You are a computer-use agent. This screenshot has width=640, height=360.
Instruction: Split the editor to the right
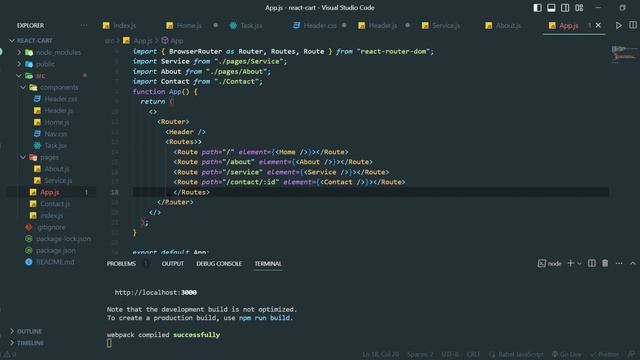tap(633, 25)
